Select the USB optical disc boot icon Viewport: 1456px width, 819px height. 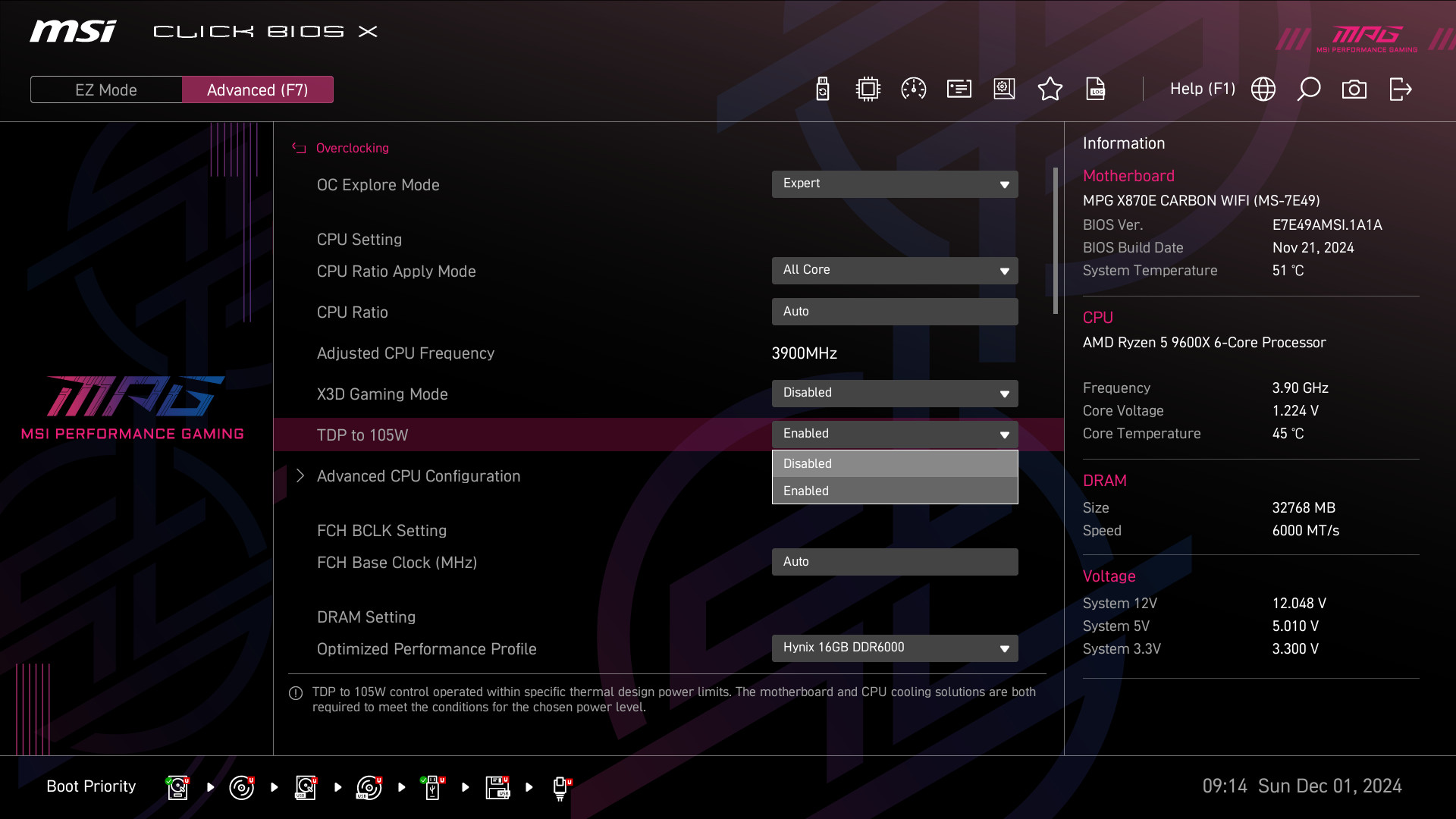tap(369, 787)
